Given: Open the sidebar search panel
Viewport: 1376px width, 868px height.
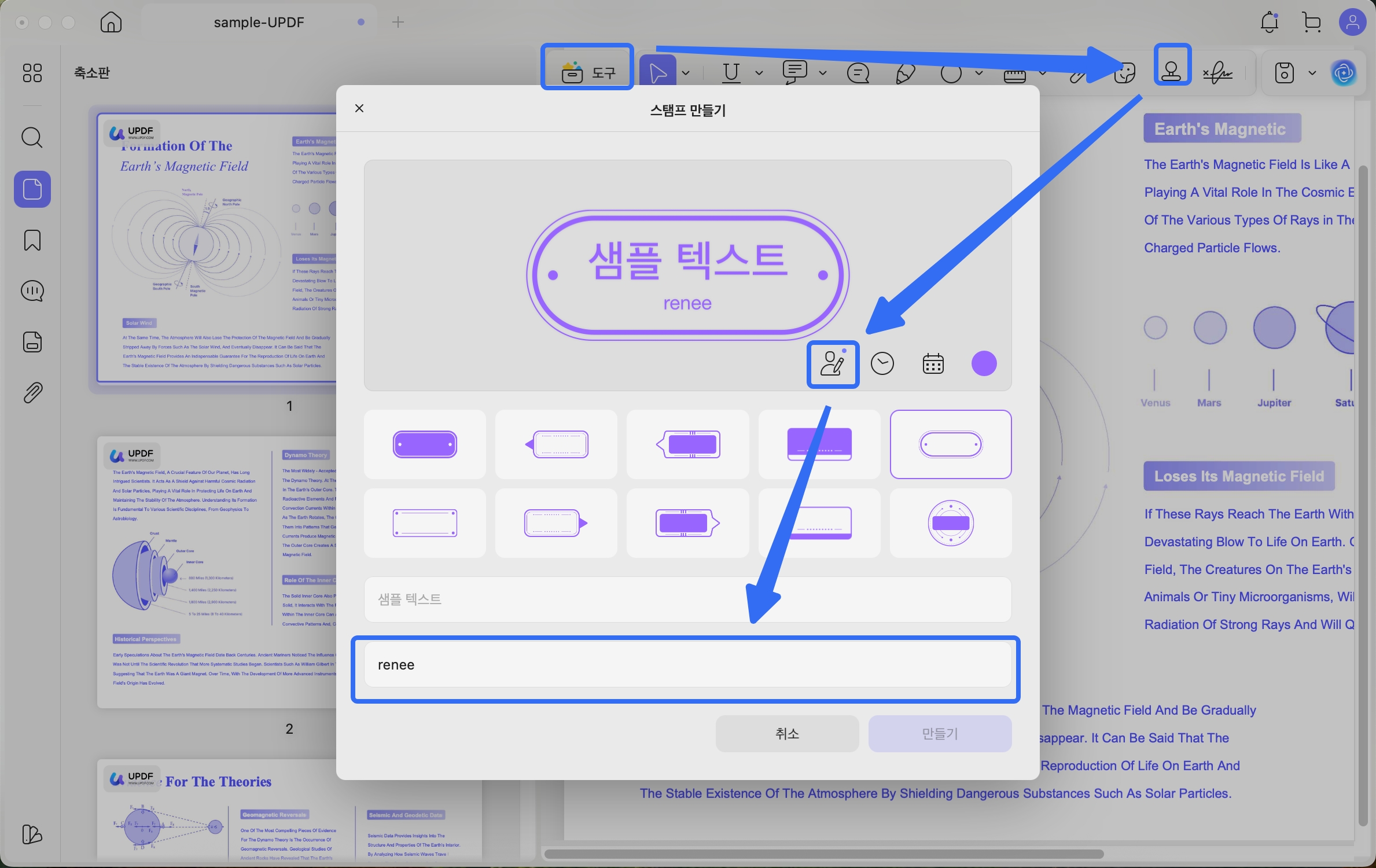Looking at the screenshot, I should (x=32, y=138).
